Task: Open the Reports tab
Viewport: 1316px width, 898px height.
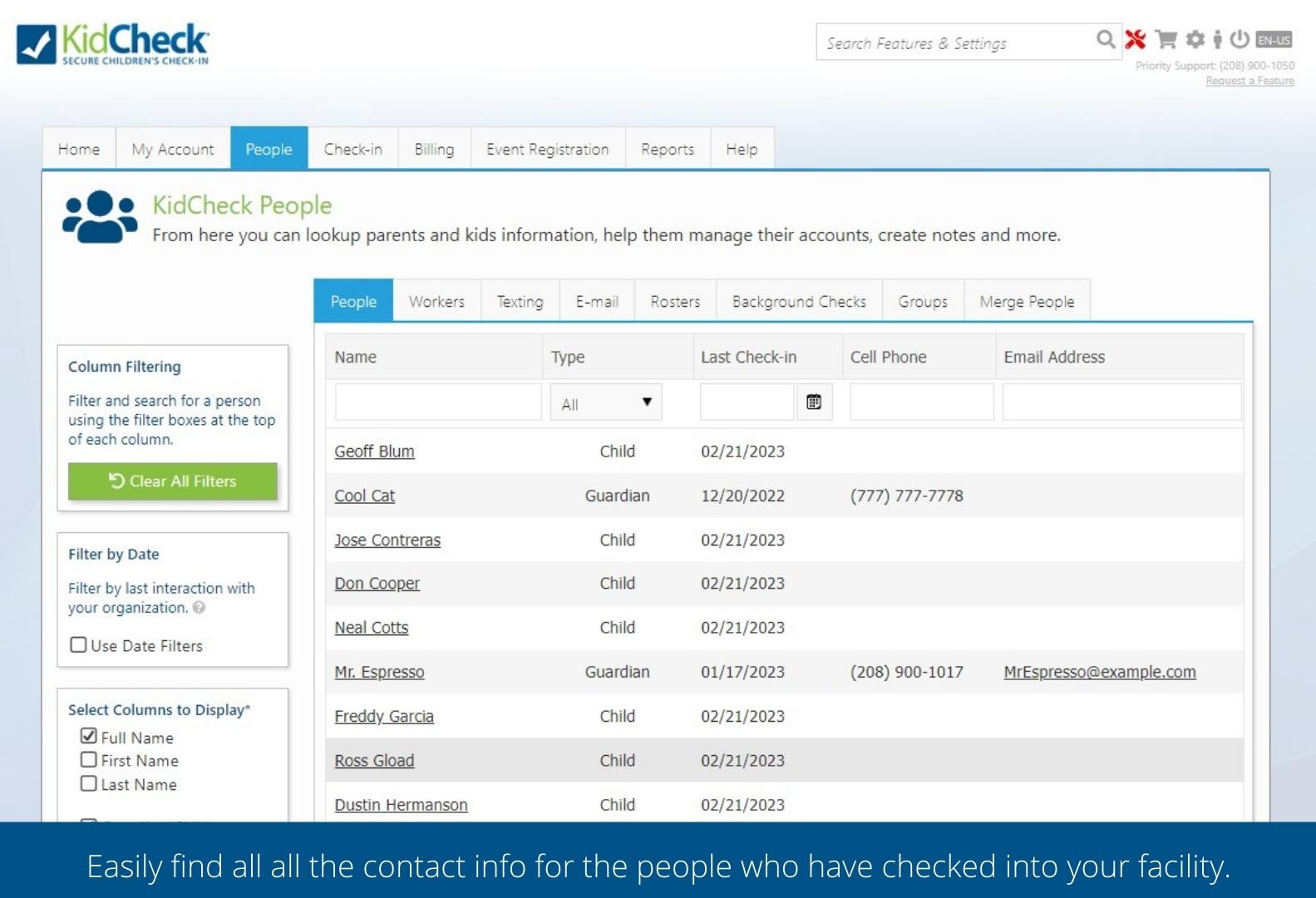Action: [x=668, y=149]
